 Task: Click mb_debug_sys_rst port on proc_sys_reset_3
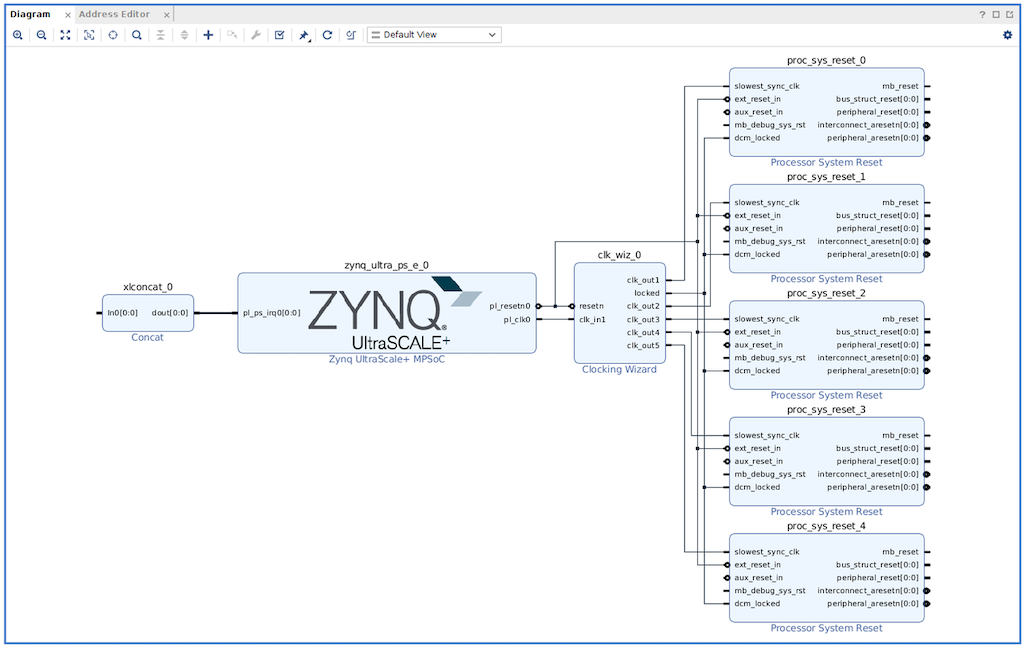pos(770,474)
